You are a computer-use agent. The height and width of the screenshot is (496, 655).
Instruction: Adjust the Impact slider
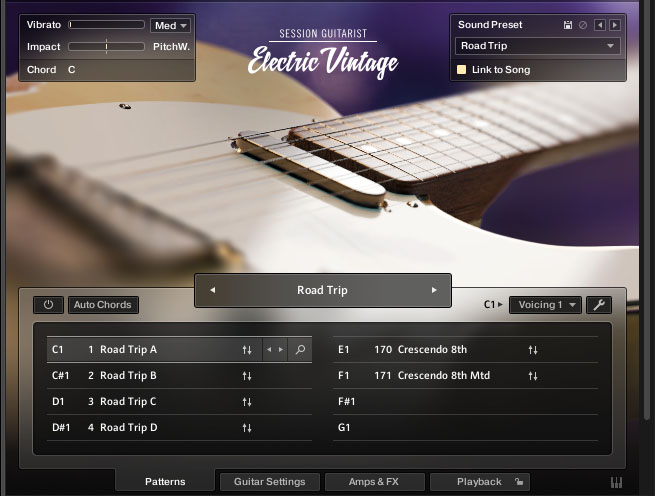[x=107, y=46]
